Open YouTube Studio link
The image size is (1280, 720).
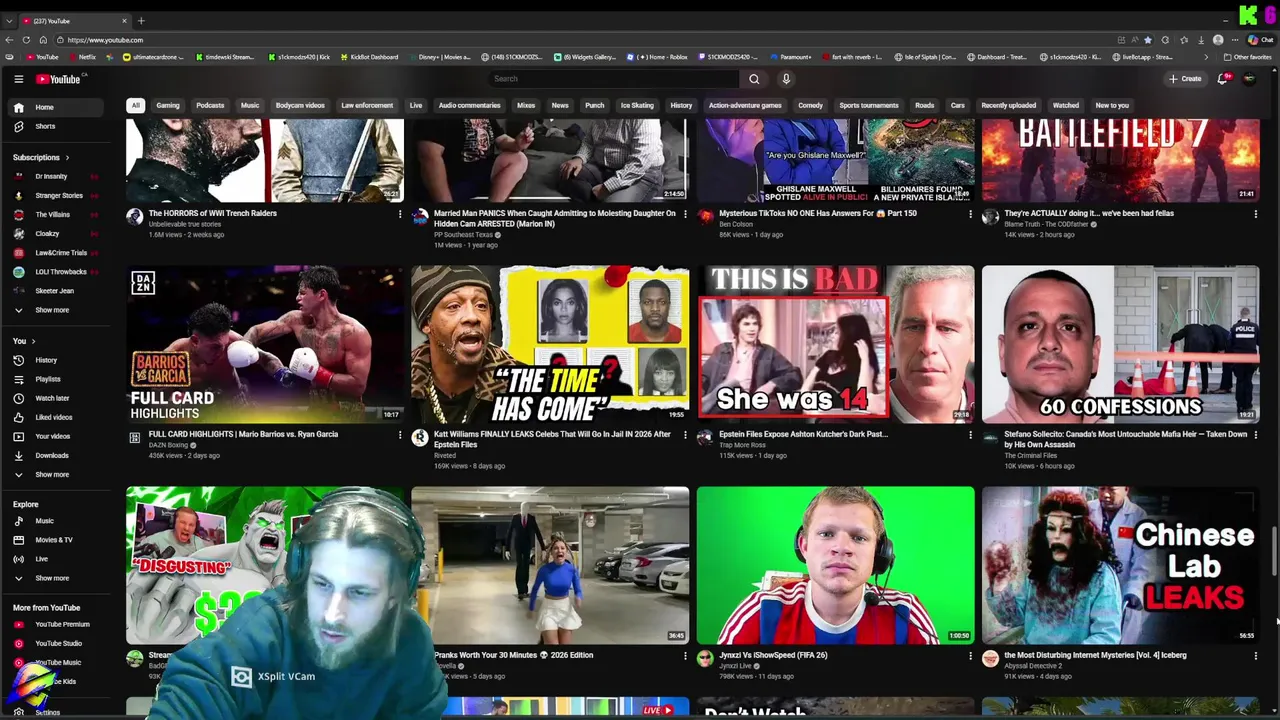tap(54, 643)
